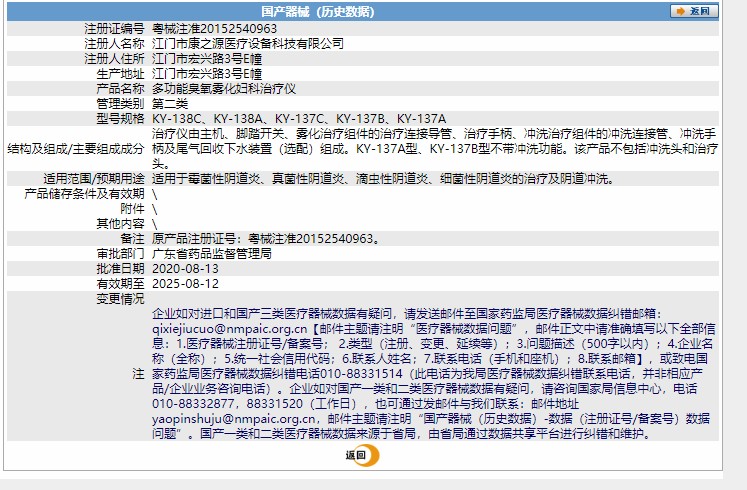Click email address qixiejiucuo@nmpaic.org.cn

tap(230, 329)
